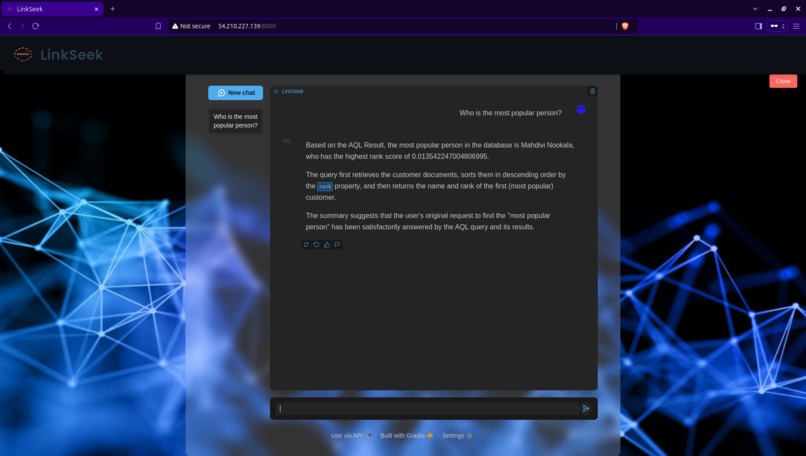Like the response with thumbs-up
Viewport: 806px width, 456px height.
pyautogui.click(x=327, y=245)
